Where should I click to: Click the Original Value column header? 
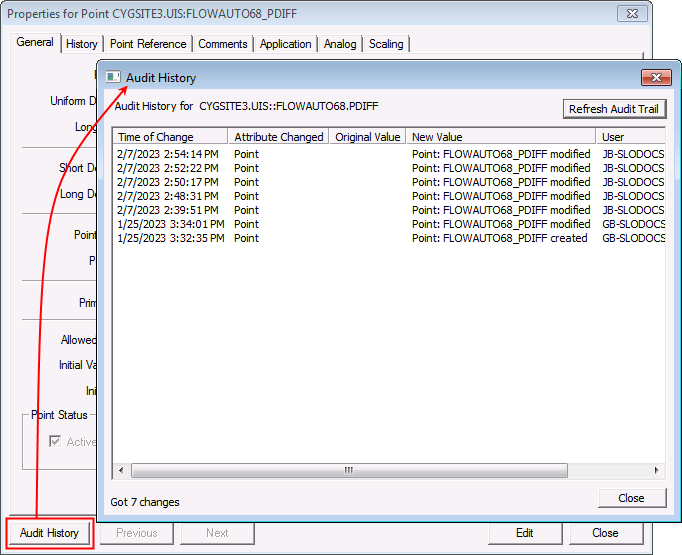pos(368,137)
